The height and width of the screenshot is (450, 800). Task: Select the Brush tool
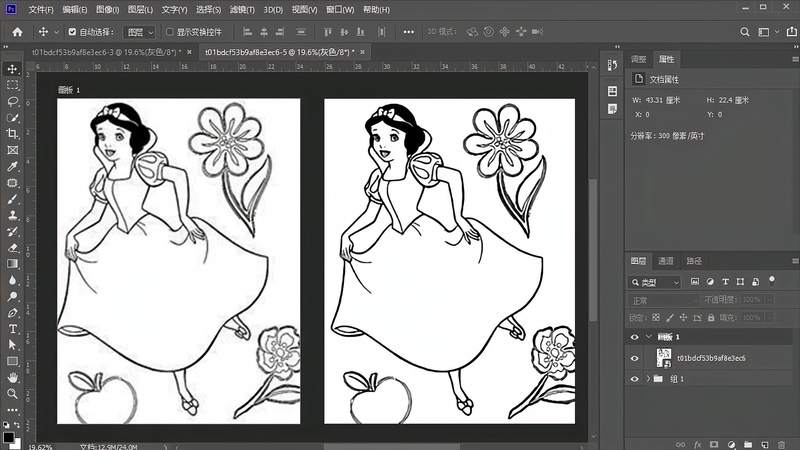click(x=13, y=199)
